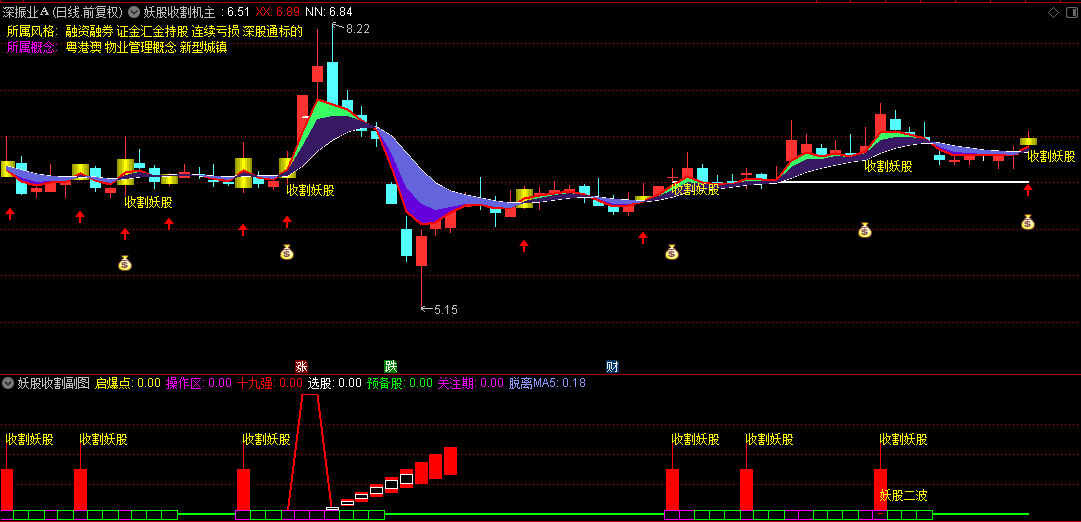Image resolution: width=1081 pixels, height=522 pixels.
Task: Click the 所属风格 label
Action: (32, 31)
